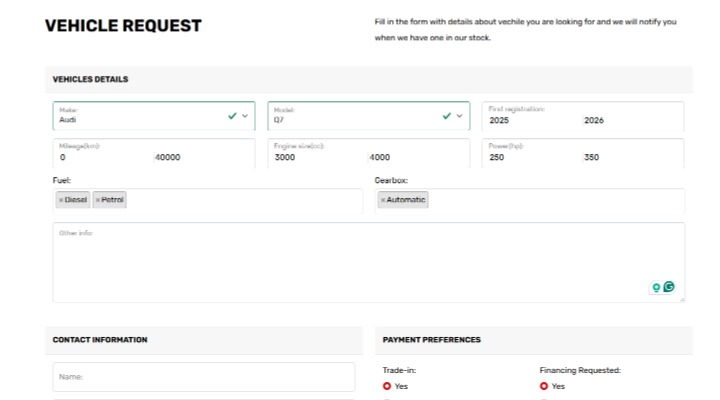Click the Contact Information section header

pos(100,340)
